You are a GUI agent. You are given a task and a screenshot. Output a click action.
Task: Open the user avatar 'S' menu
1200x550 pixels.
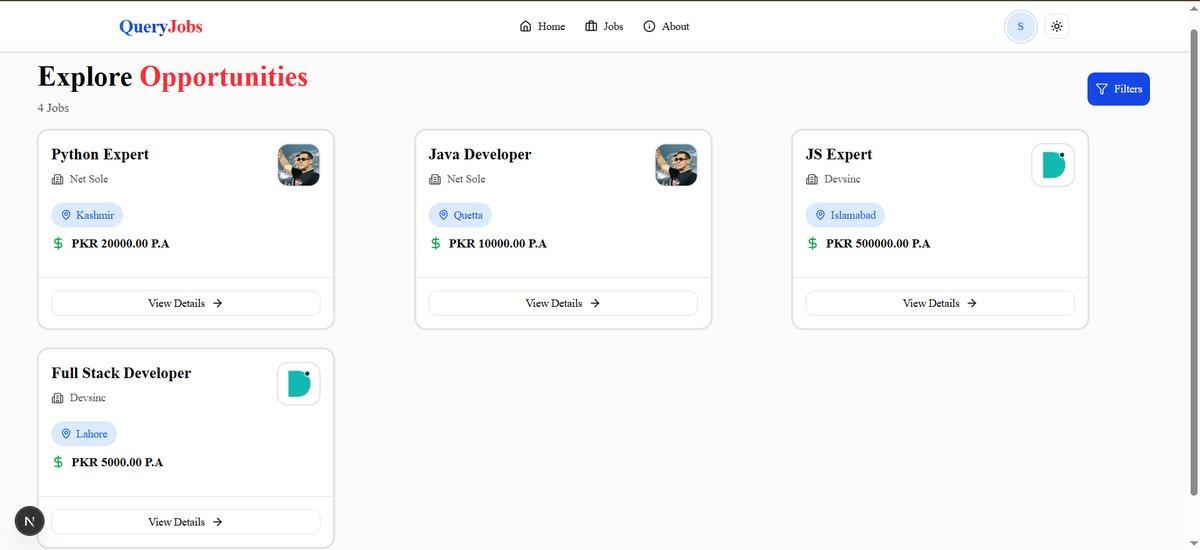(1020, 27)
